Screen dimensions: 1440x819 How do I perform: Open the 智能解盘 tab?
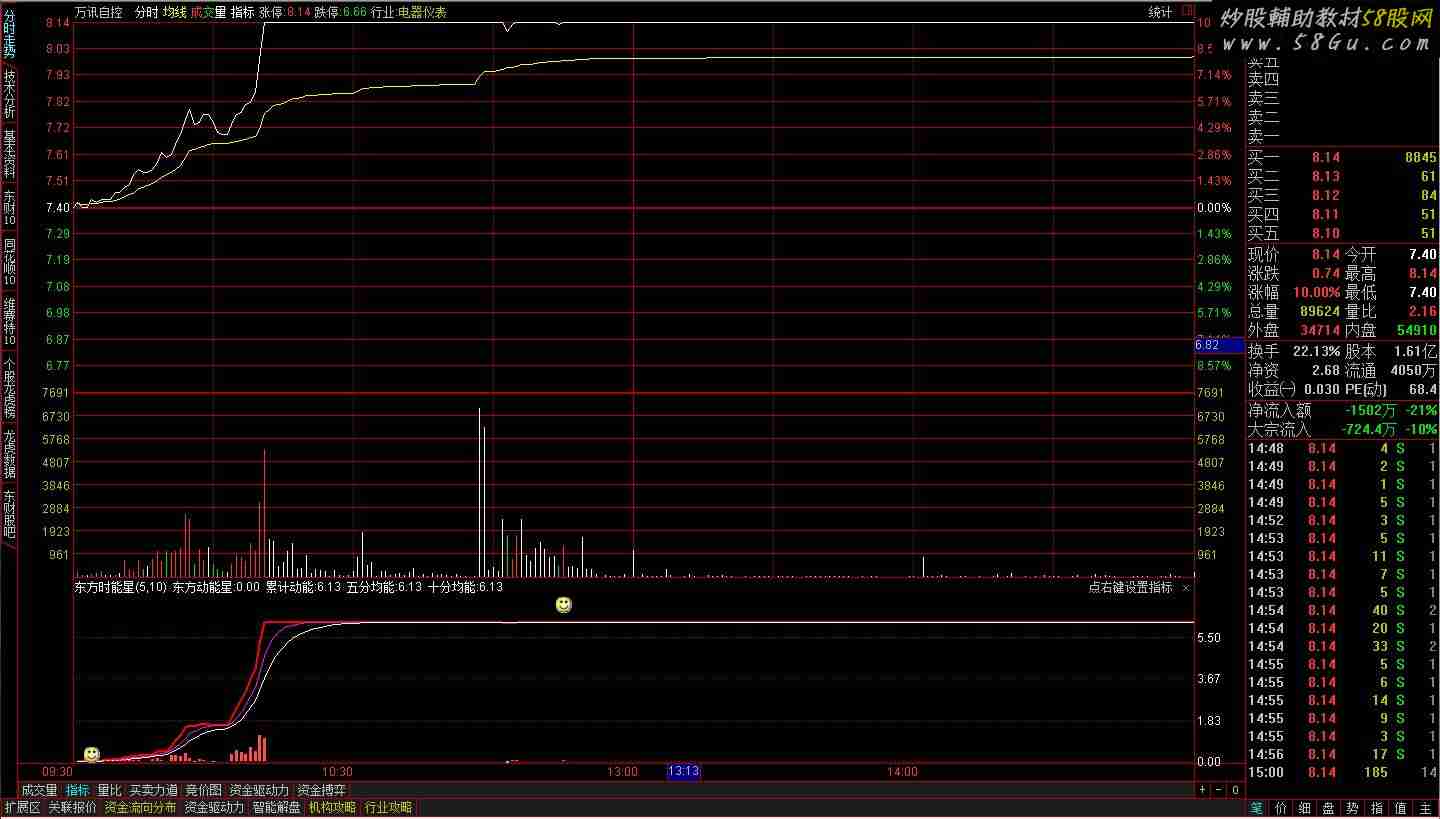277,808
